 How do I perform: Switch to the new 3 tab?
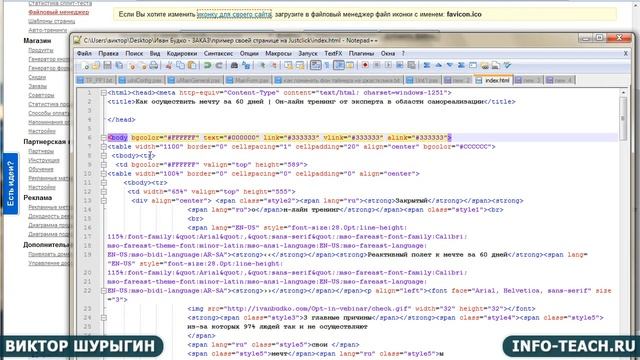[528, 80]
